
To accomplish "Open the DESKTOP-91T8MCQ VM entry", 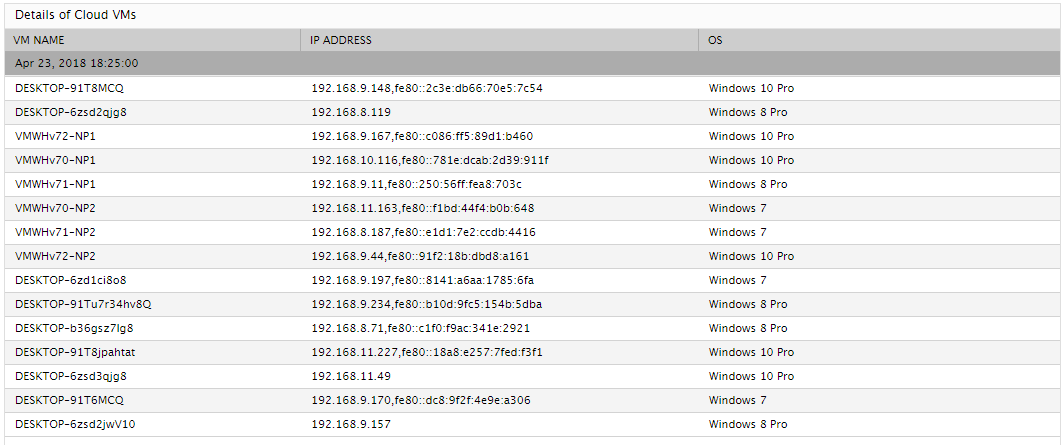I will pyautogui.click(x=69, y=88).
